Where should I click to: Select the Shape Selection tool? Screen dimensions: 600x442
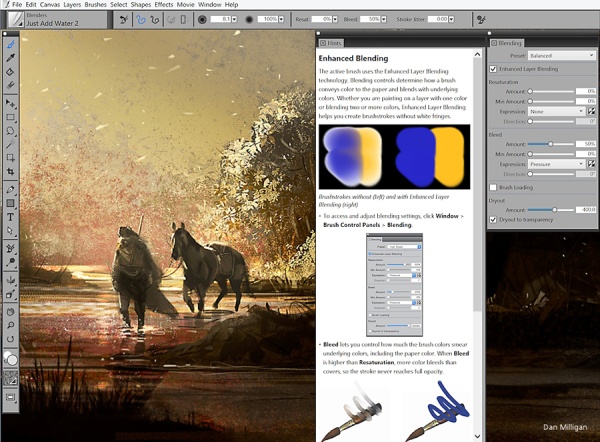tap(10, 231)
